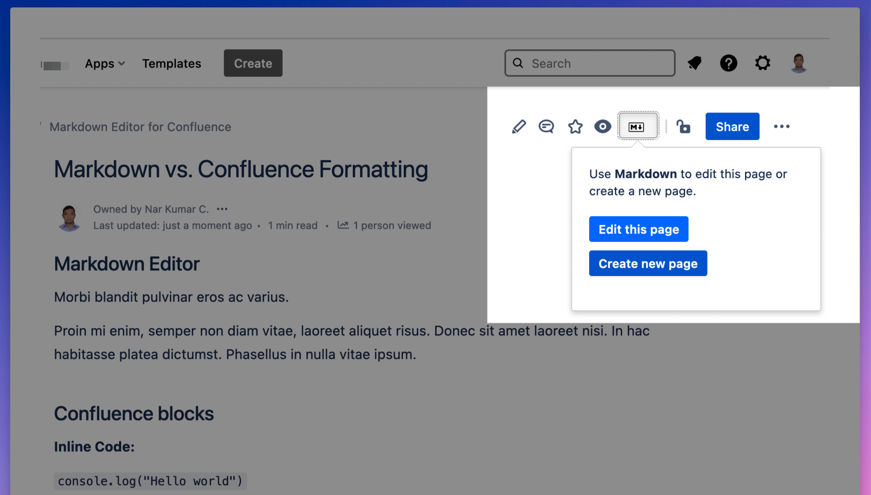The width and height of the screenshot is (871, 495).
Task: Select Create new page in Markdown popup
Action: pos(648,263)
